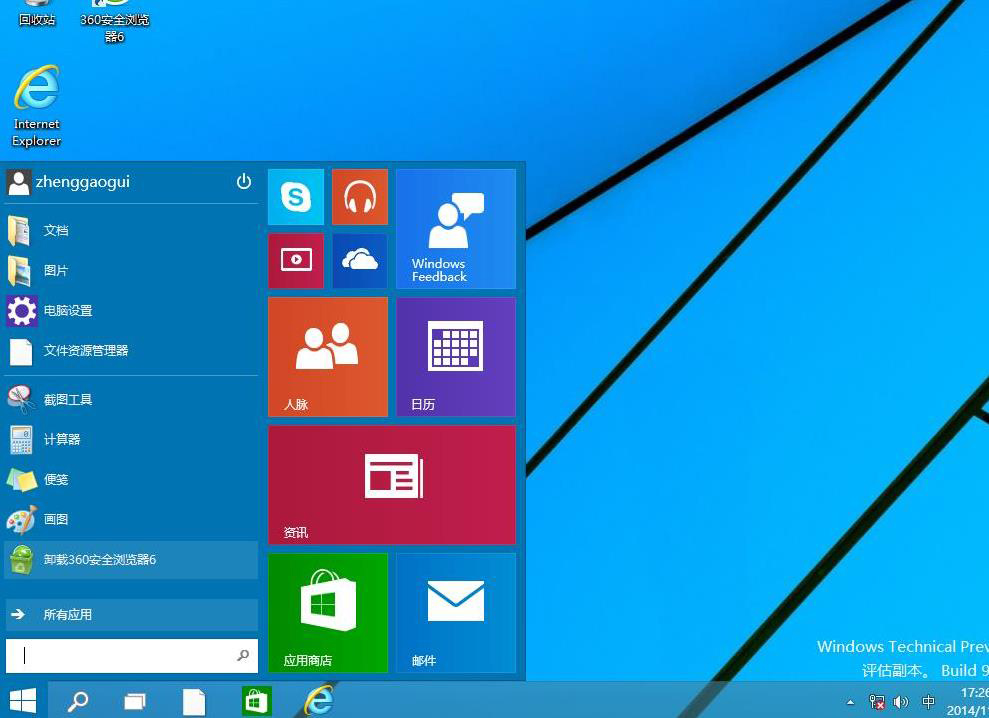989x718 pixels.
Task: Open Task View on taskbar
Action: 134,701
